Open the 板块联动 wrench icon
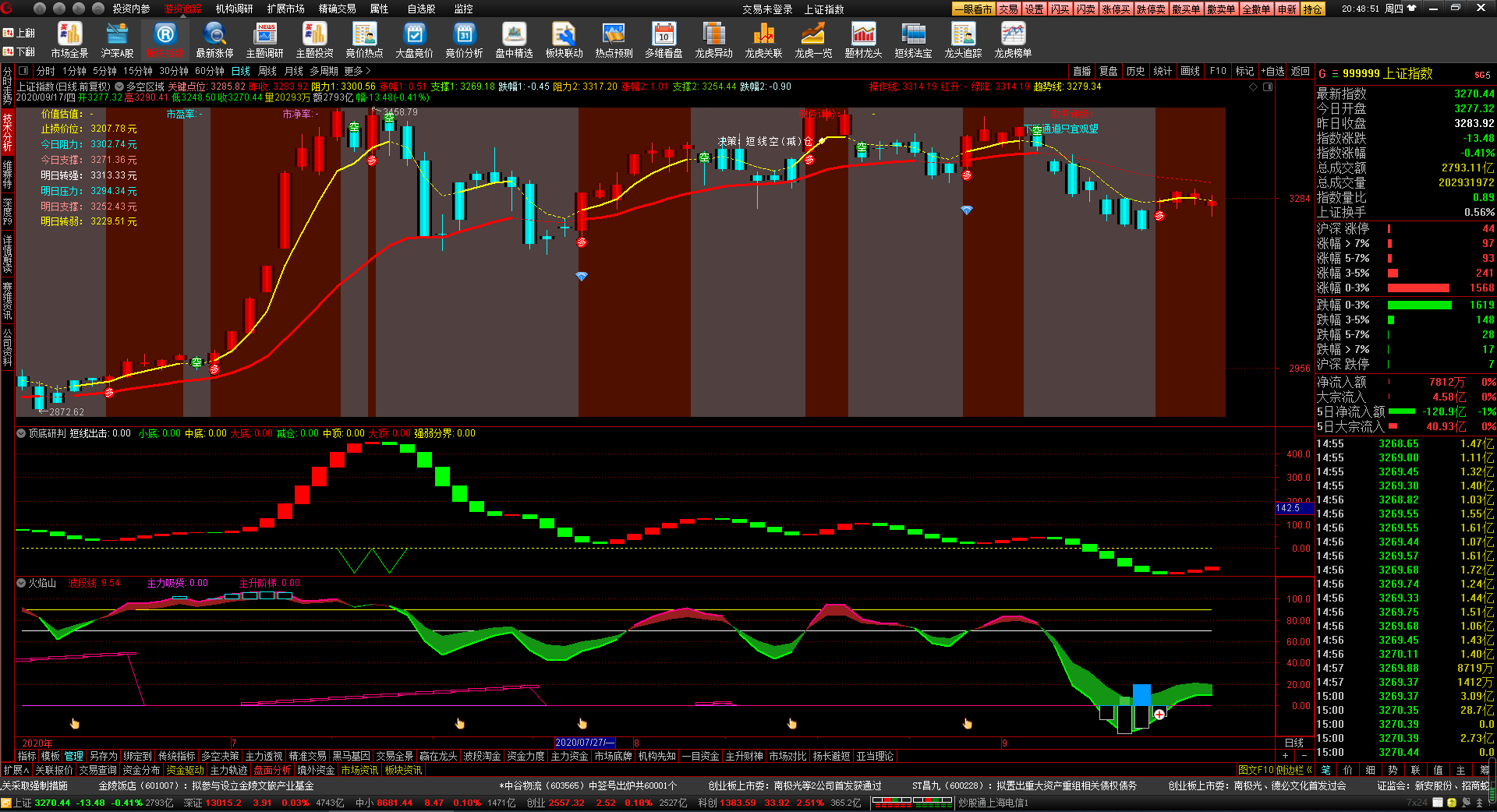 [x=564, y=40]
